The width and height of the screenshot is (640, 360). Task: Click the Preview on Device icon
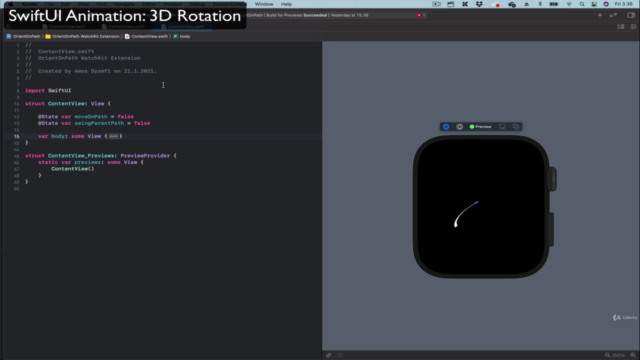coord(502,127)
